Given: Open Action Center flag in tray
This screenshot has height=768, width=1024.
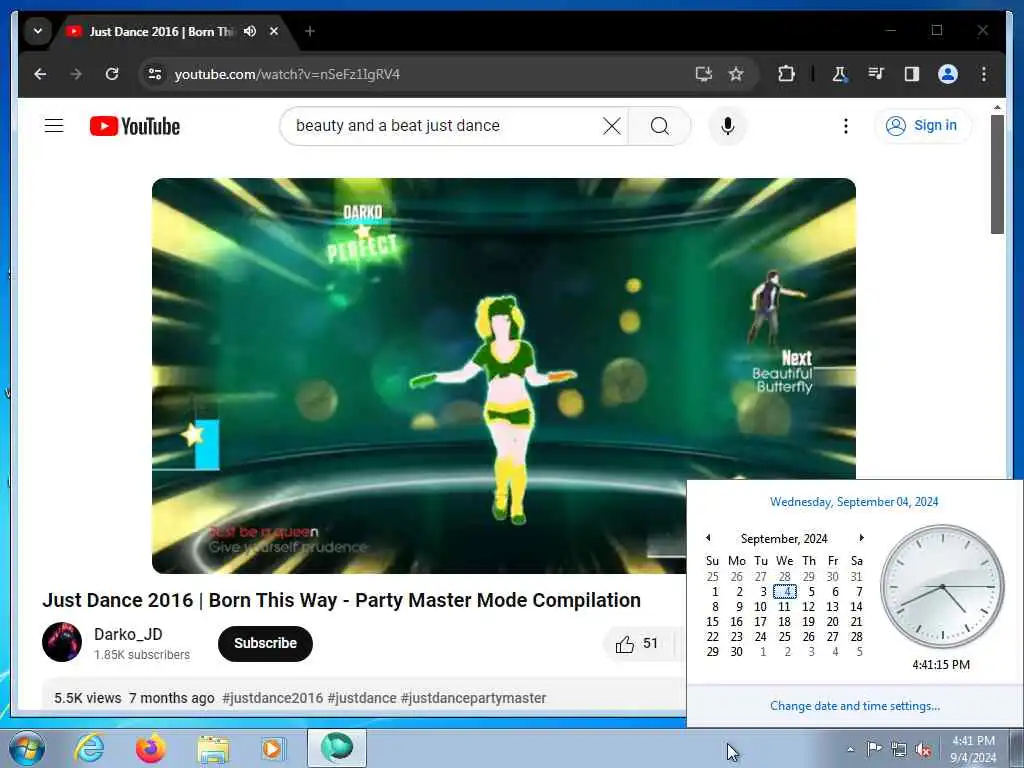Looking at the screenshot, I should tap(874, 748).
